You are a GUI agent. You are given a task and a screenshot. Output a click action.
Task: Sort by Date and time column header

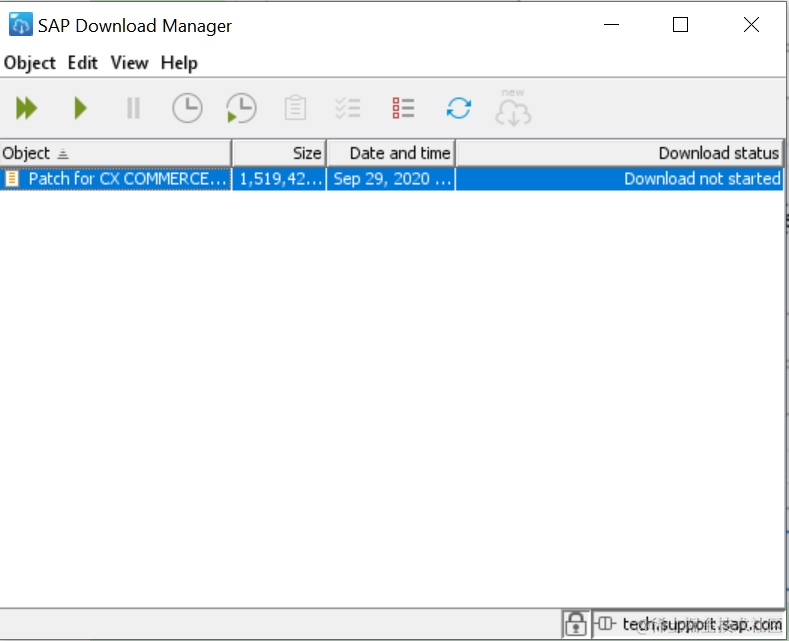pyautogui.click(x=391, y=153)
